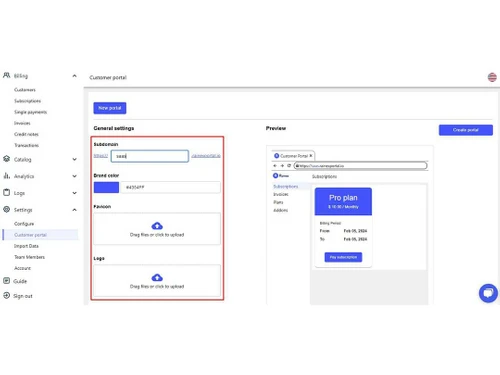Click the preview browser back arrow
This screenshot has height=375, width=500.
(x=275, y=166)
